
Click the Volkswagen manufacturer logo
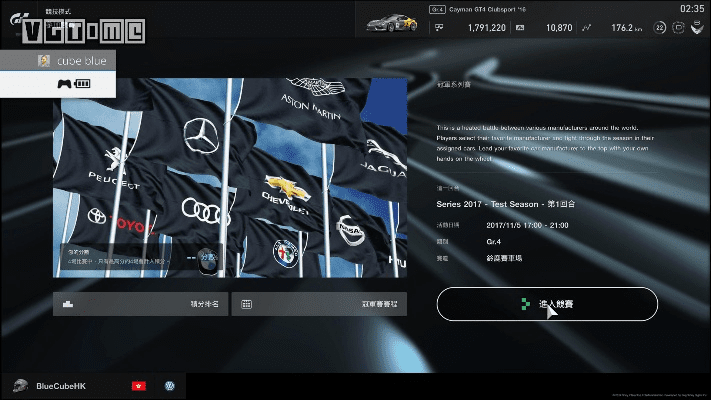170,385
